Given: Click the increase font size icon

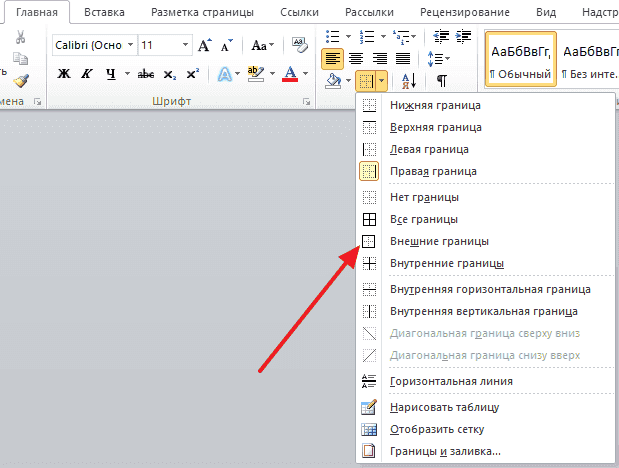Looking at the screenshot, I should coord(205,46).
